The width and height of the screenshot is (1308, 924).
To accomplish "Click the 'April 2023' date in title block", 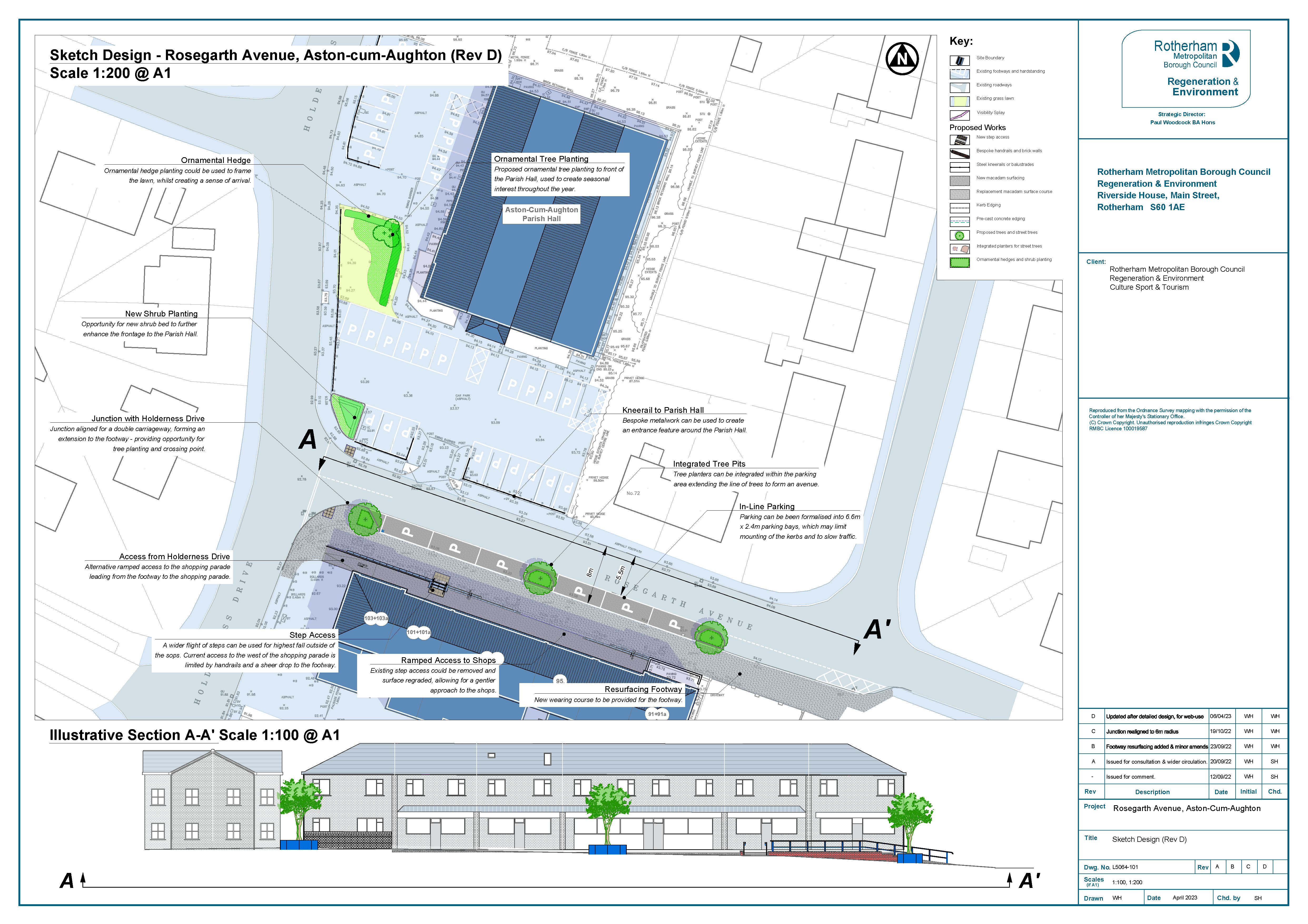I will click(1184, 898).
